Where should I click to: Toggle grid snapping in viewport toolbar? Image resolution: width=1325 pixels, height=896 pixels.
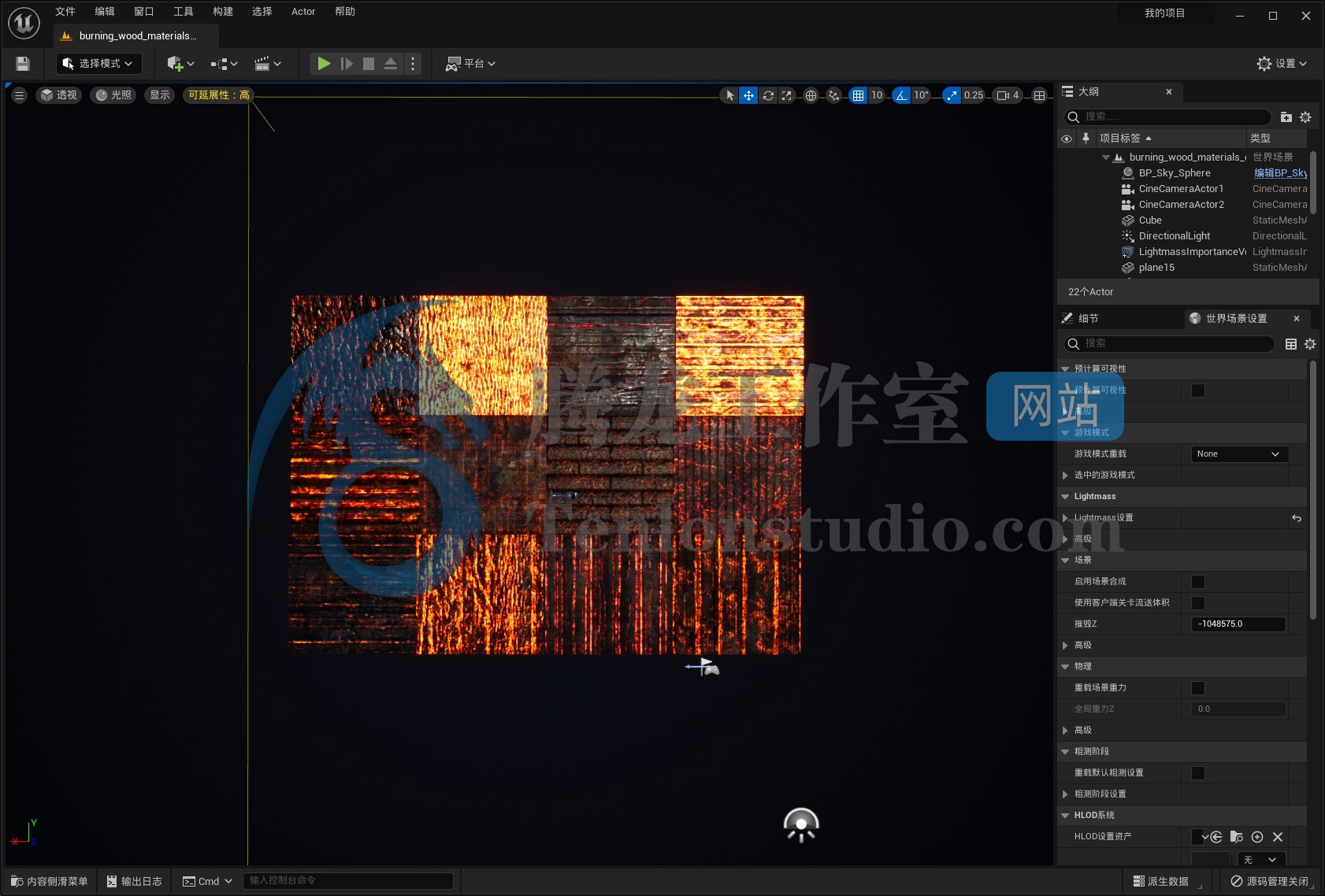click(858, 95)
